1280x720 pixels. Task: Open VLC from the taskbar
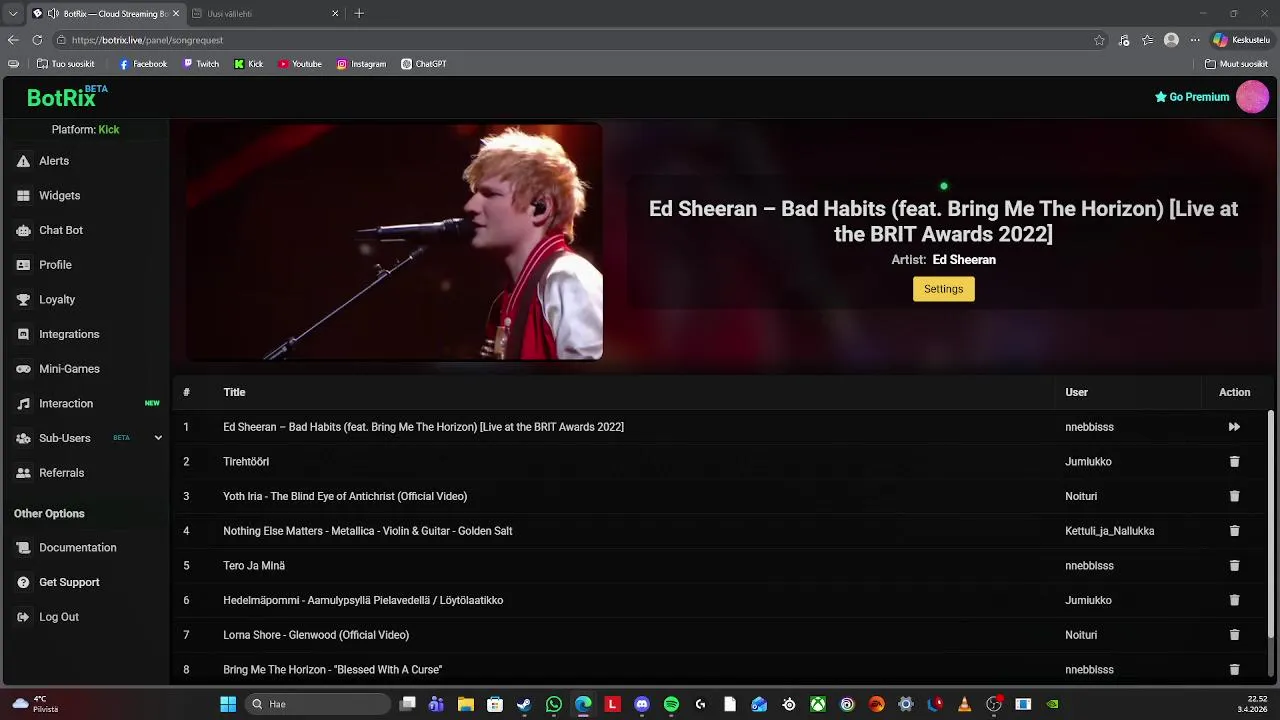[x=964, y=704]
